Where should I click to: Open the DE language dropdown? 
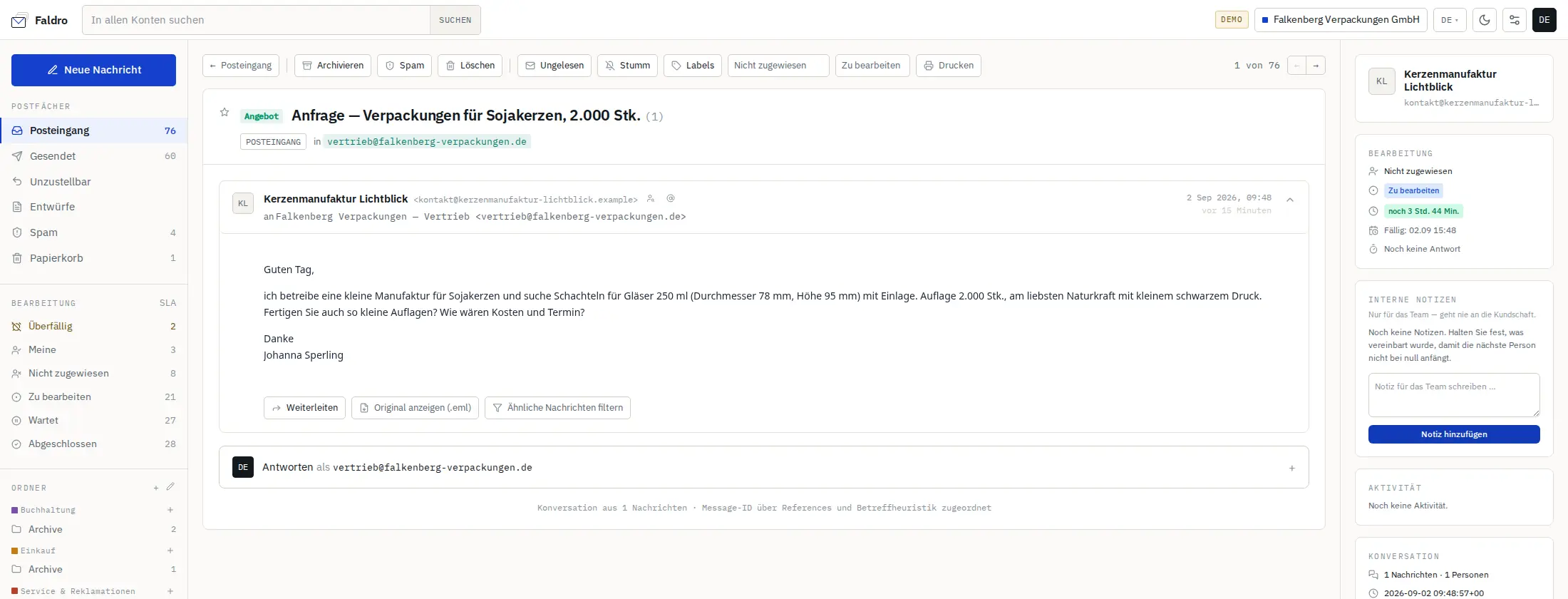click(1450, 20)
